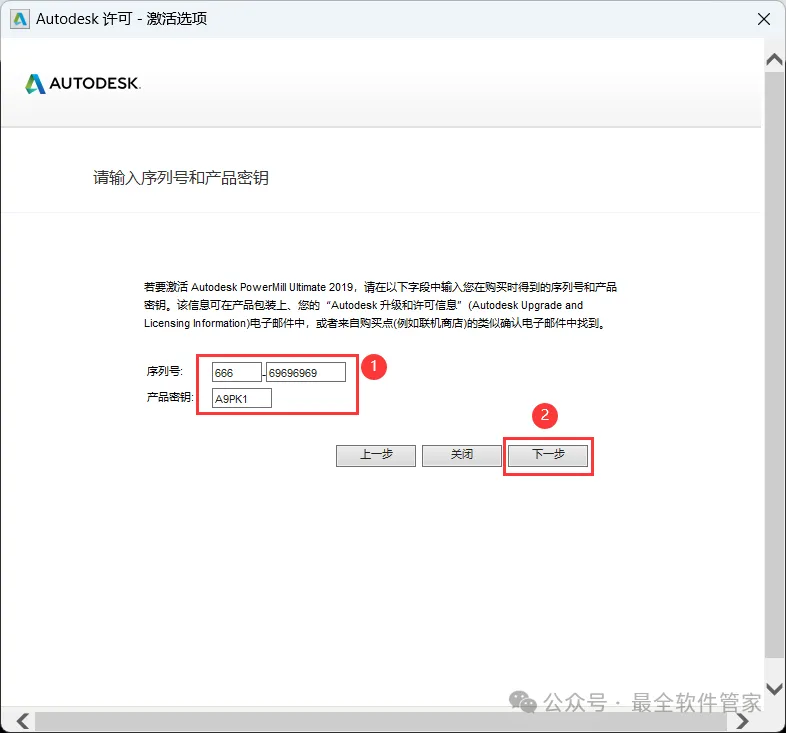This screenshot has height=733, width=786.
Task: Click the Autodesk logo in header
Action: 83,84
